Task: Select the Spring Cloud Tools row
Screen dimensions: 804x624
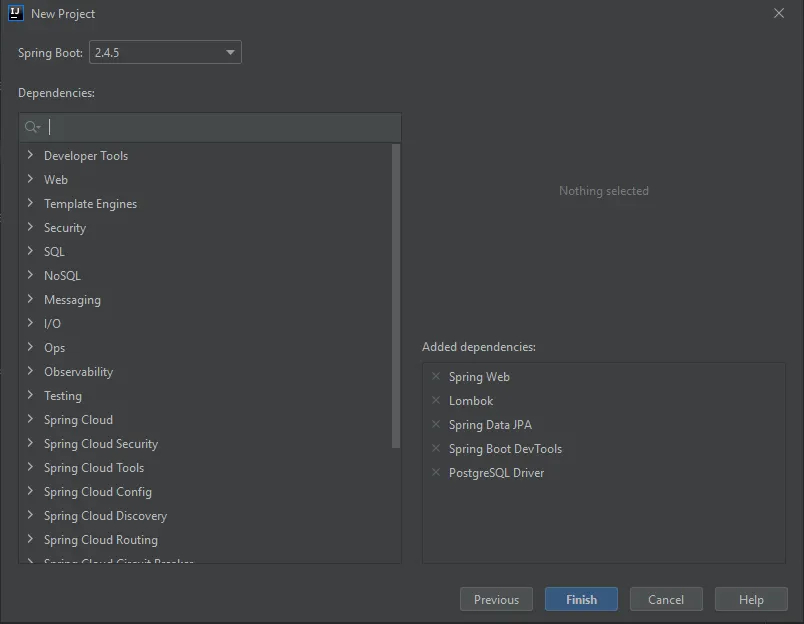Action: [x=206, y=468]
